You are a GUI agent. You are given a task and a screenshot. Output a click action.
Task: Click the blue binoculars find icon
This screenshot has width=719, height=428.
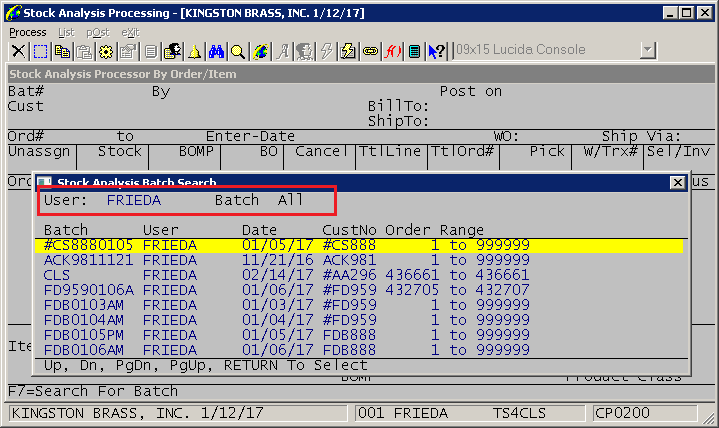(x=216, y=51)
